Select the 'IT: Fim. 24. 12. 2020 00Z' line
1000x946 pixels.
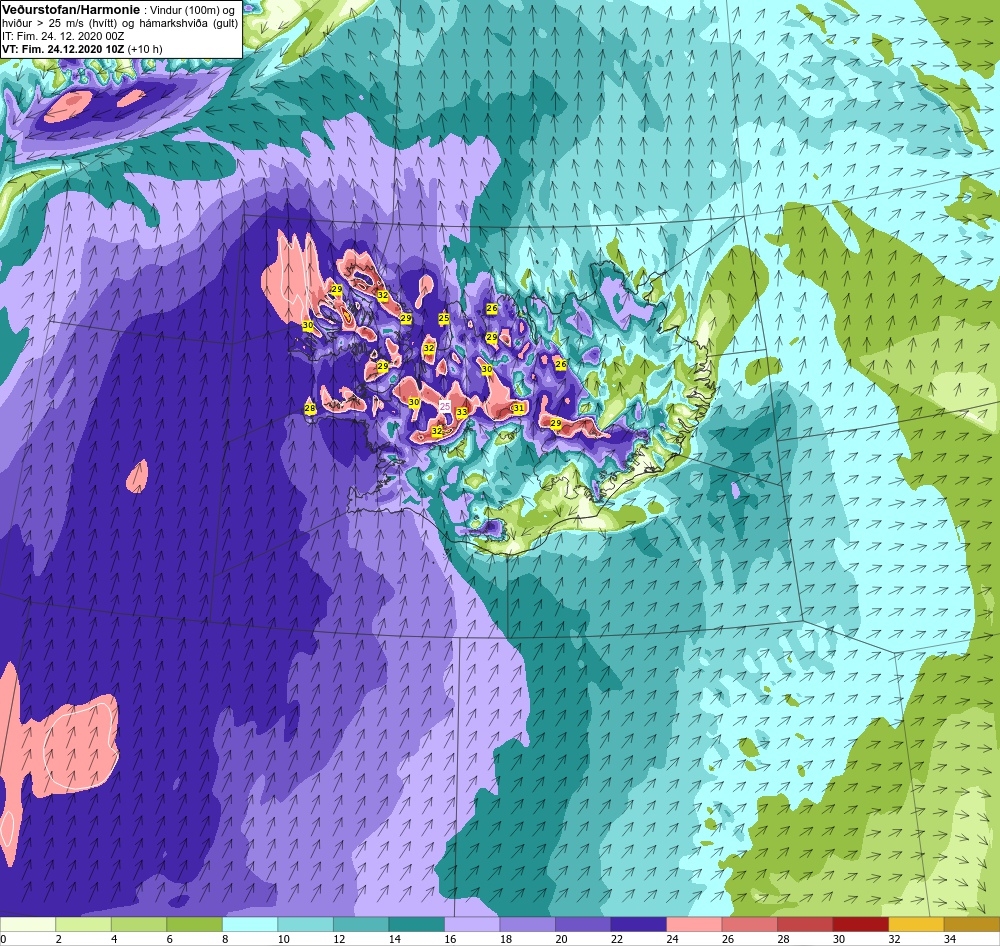(63, 36)
